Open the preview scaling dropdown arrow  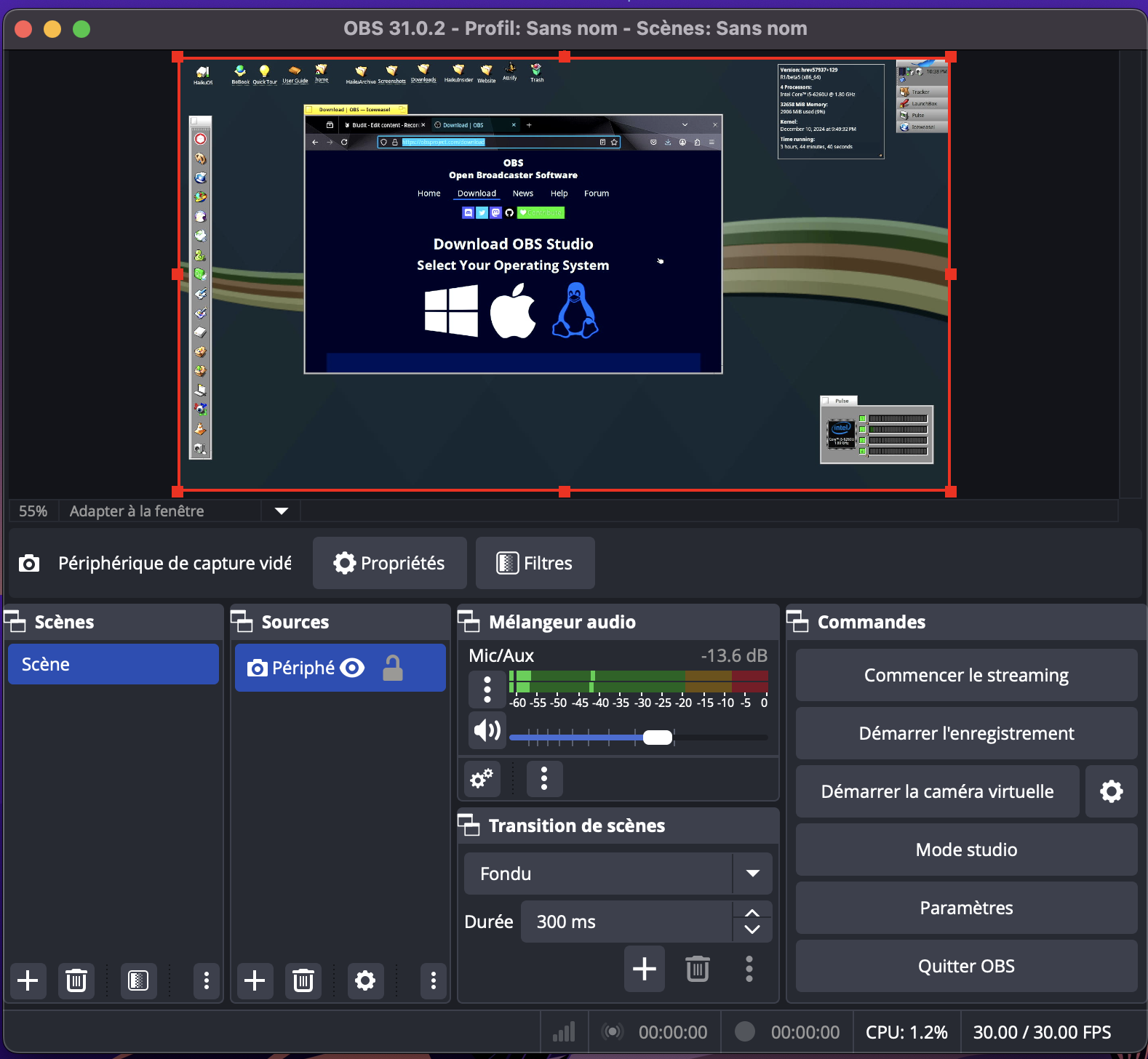[282, 511]
